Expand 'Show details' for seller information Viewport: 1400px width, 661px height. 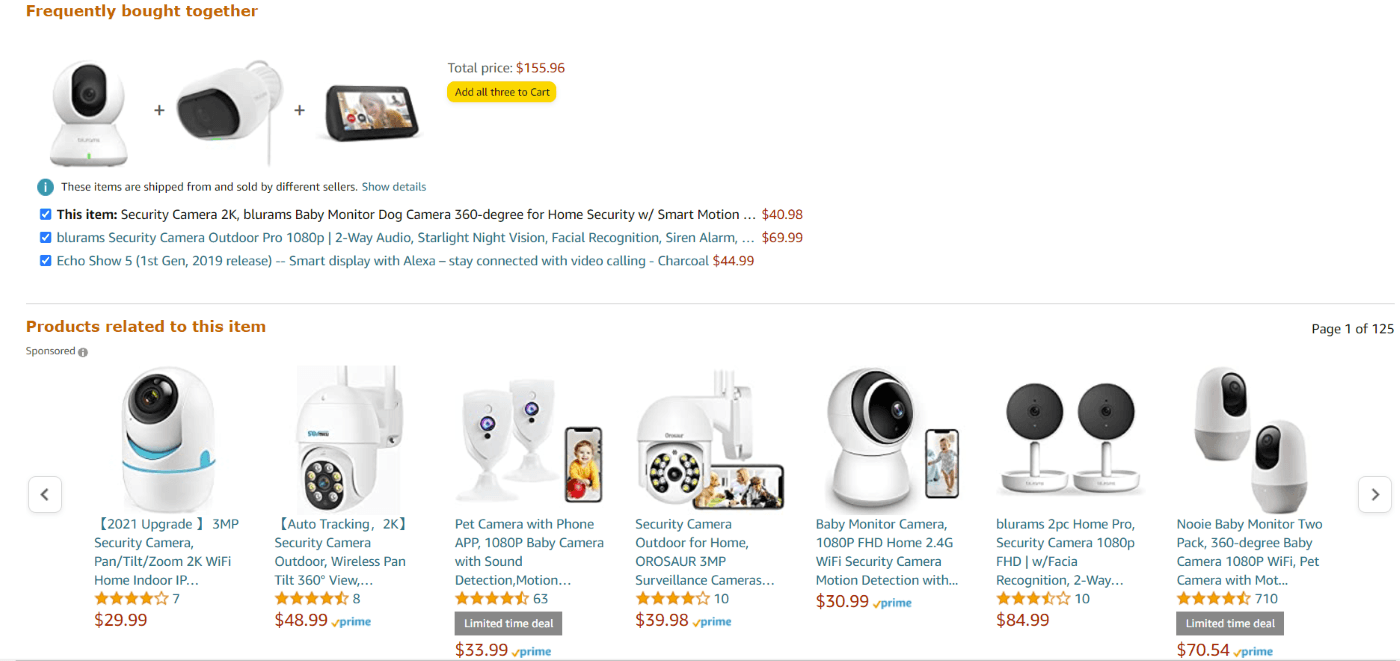[x=394, y=187]
